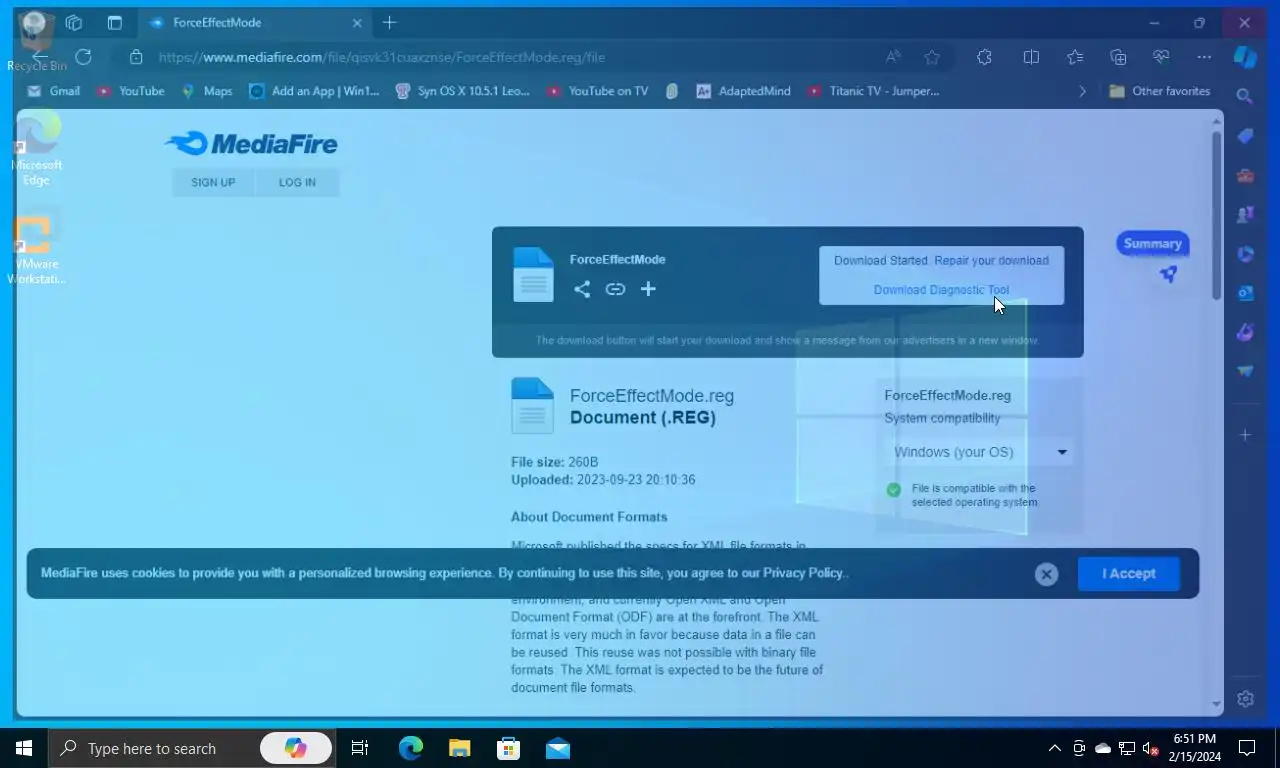The image size is (1280, 768).
Task: Add this page to favorites star
Action: click(932, 57)
